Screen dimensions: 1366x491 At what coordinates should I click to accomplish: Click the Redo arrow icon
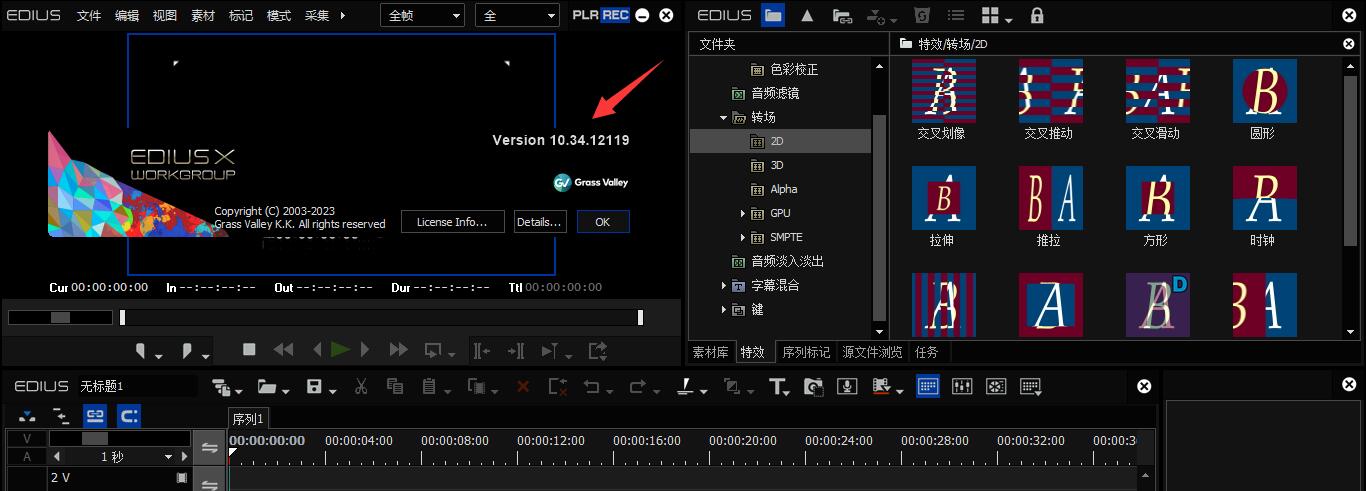pyautogui.click(x=637, y=387)
